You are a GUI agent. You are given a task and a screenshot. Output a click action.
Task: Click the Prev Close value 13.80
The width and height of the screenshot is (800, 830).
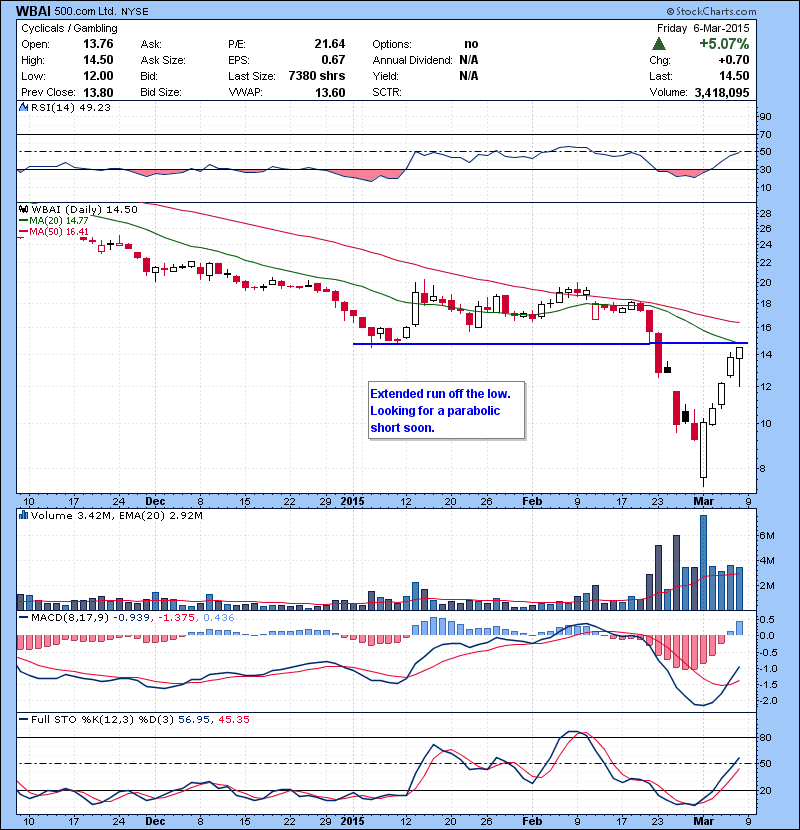pyautogui.click(x=98, y=92)
